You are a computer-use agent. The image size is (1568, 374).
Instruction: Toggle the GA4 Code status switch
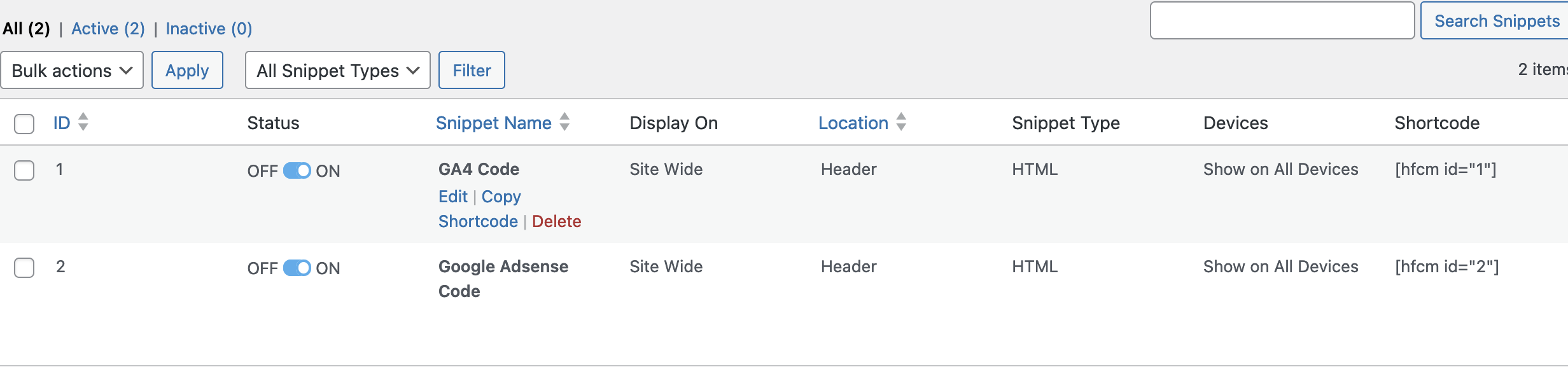click(297, 170)
